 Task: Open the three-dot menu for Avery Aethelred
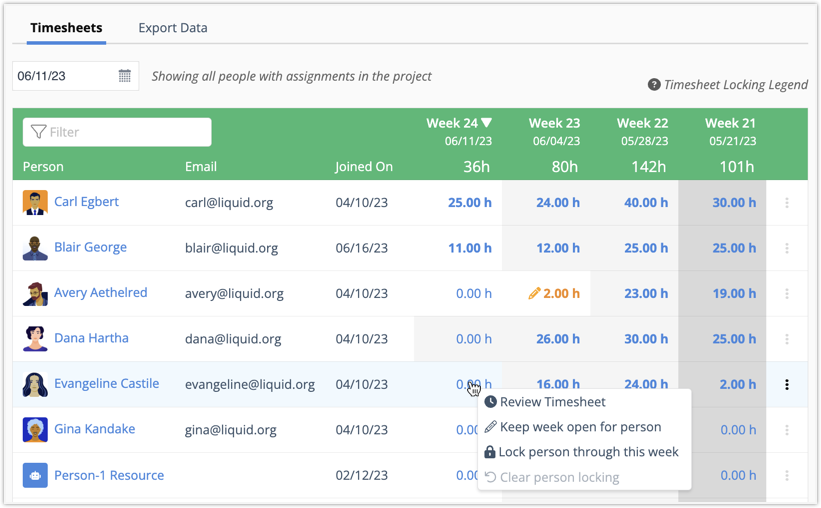[787, 294]
